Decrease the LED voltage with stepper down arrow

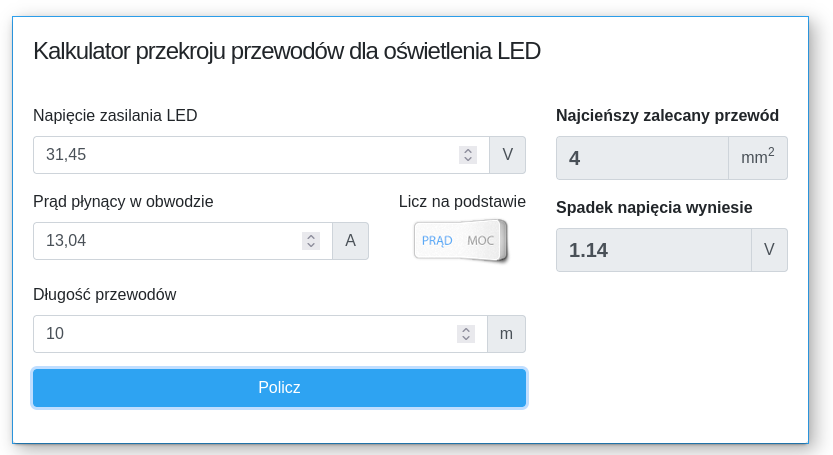(x=468, y=159)
